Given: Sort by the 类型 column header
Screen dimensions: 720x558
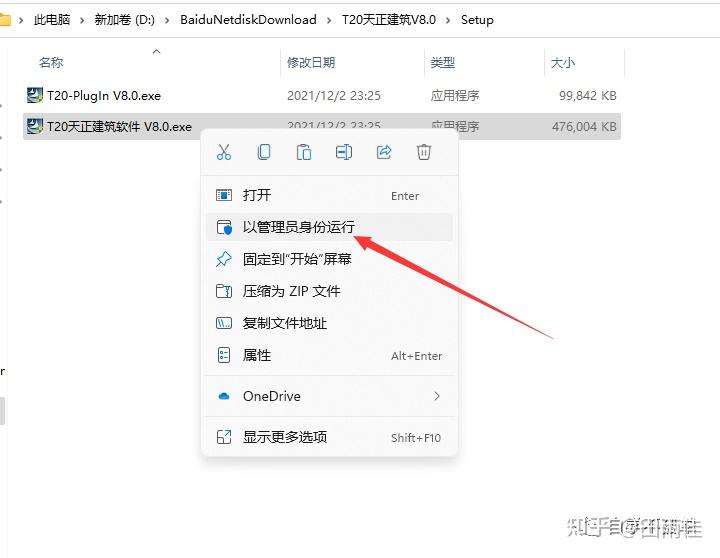Looking at the screenshot, I should 443,62.
